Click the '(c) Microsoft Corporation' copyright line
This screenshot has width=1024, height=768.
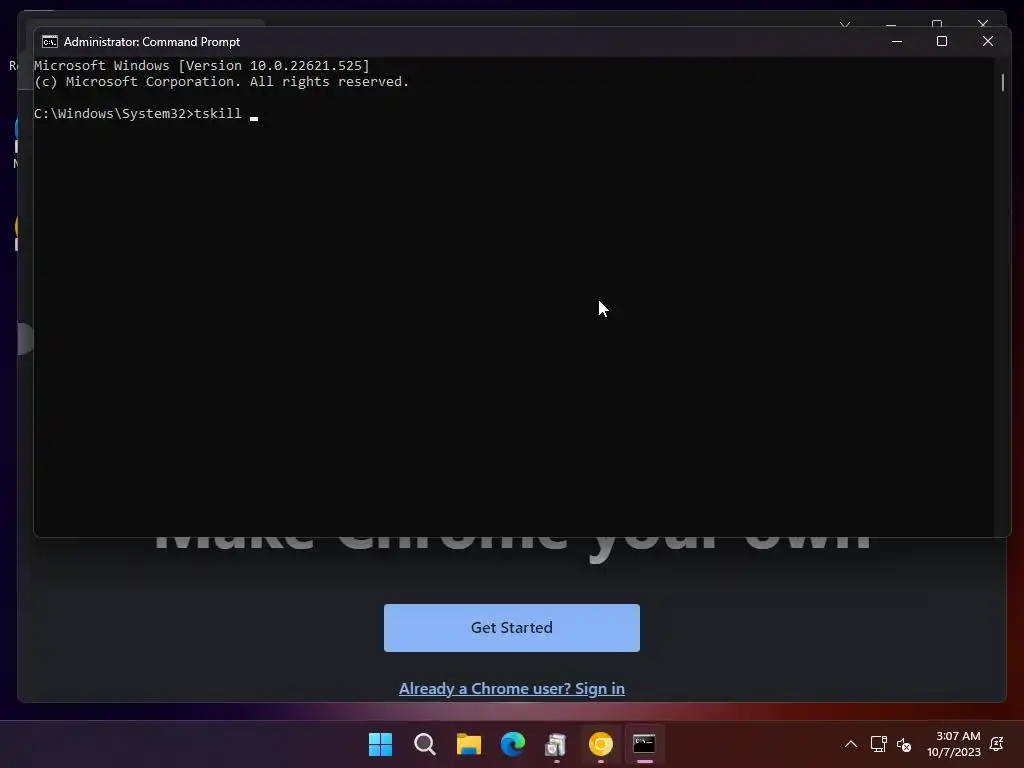click(221, 82)
